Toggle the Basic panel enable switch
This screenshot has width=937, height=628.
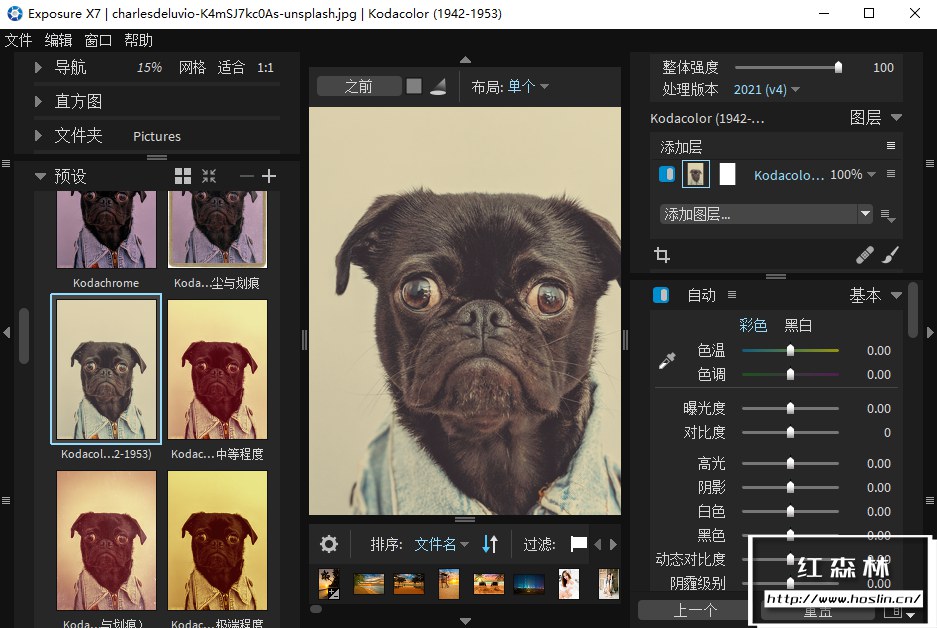click(661, 295)
